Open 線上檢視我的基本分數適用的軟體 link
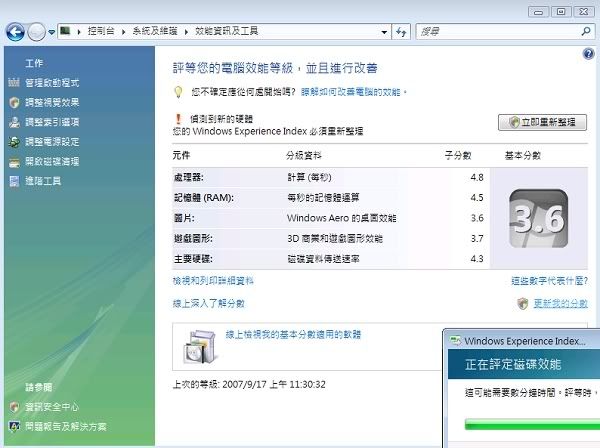600x448 pixels. point(293,335)
